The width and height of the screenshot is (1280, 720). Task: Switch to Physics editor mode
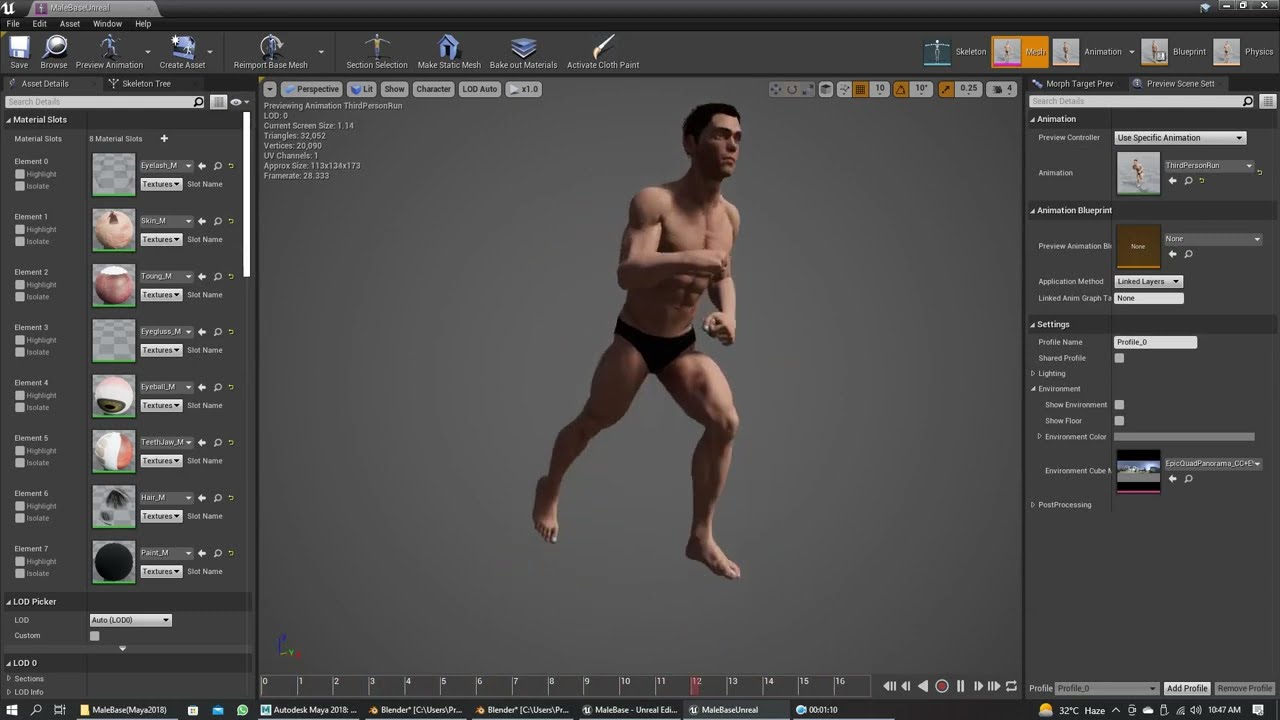[1244, 52]
